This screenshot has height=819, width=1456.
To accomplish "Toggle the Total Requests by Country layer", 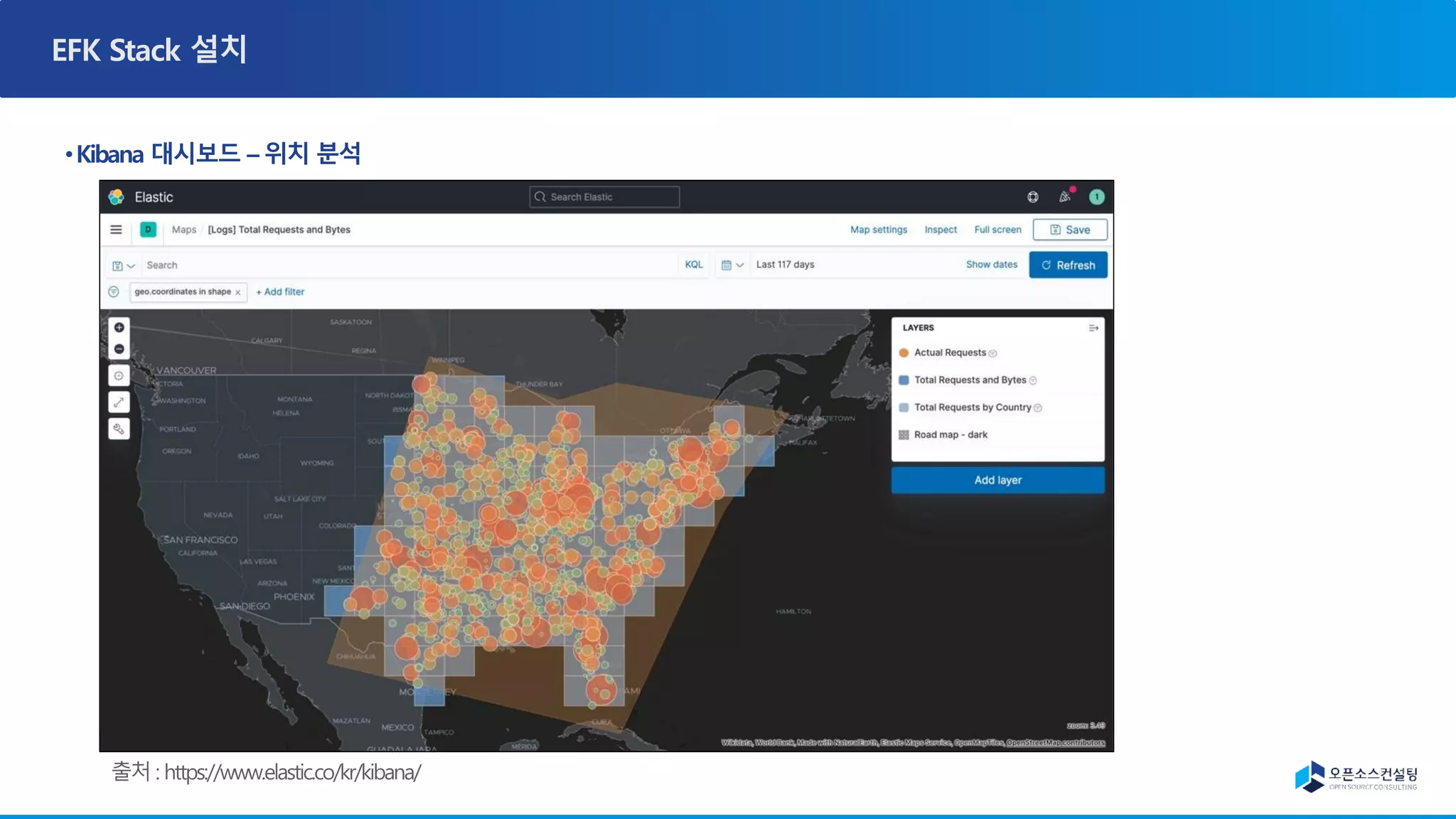I will click(x=972, y=407).
